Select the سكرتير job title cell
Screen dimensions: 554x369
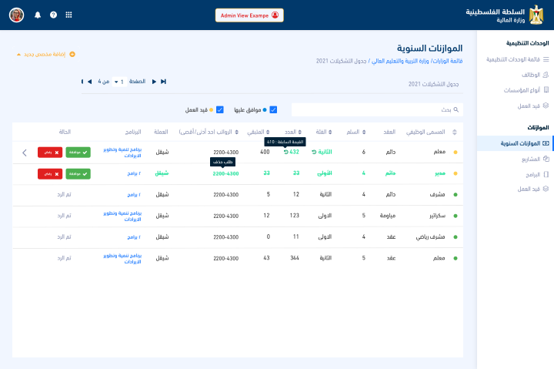[x=437, y=216]
